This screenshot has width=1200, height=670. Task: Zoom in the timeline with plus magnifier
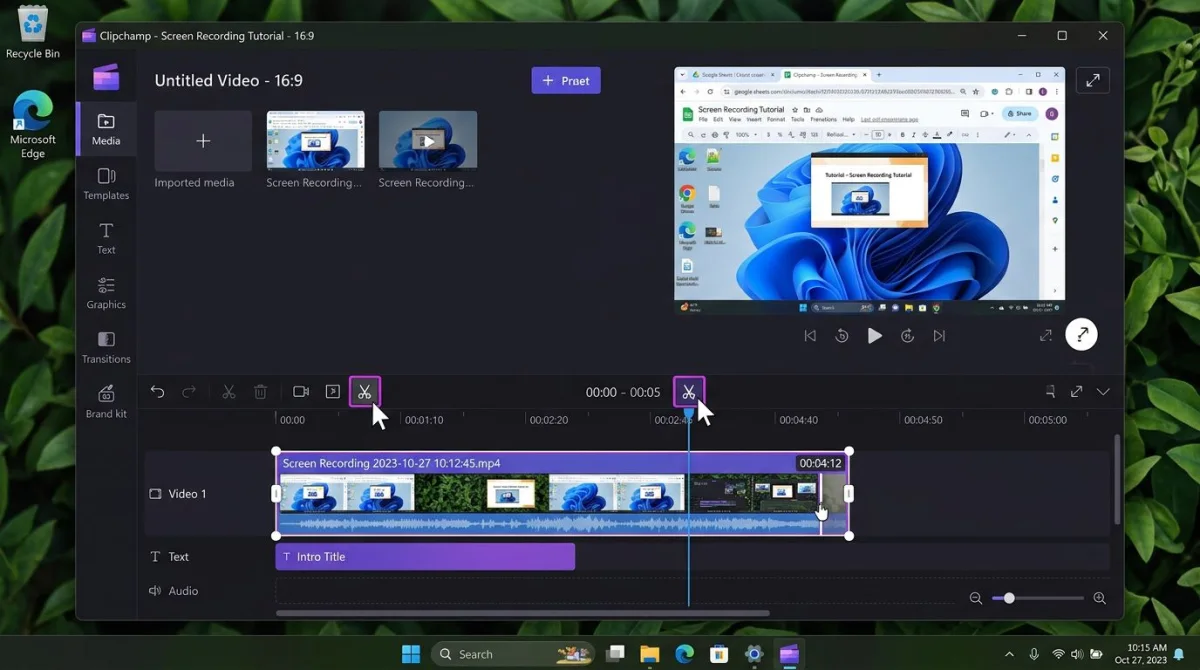tap(1099, 598)
